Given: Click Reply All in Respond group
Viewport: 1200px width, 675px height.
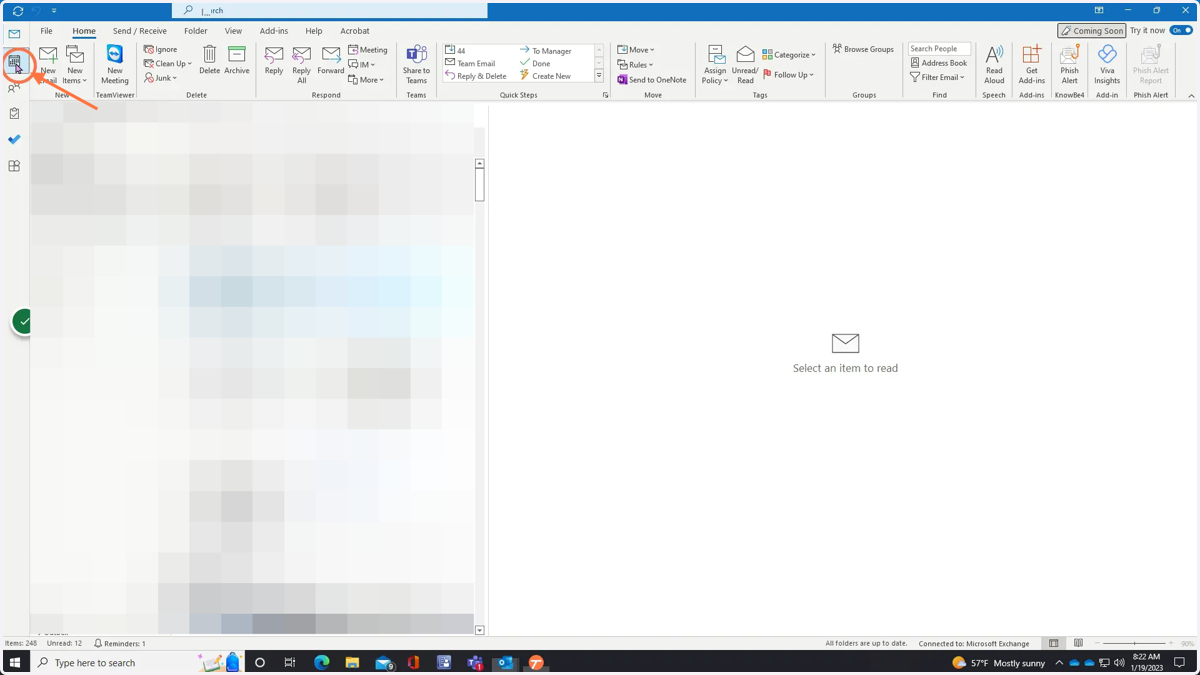Looking at the screenshot, I should [x=301, y=65].
